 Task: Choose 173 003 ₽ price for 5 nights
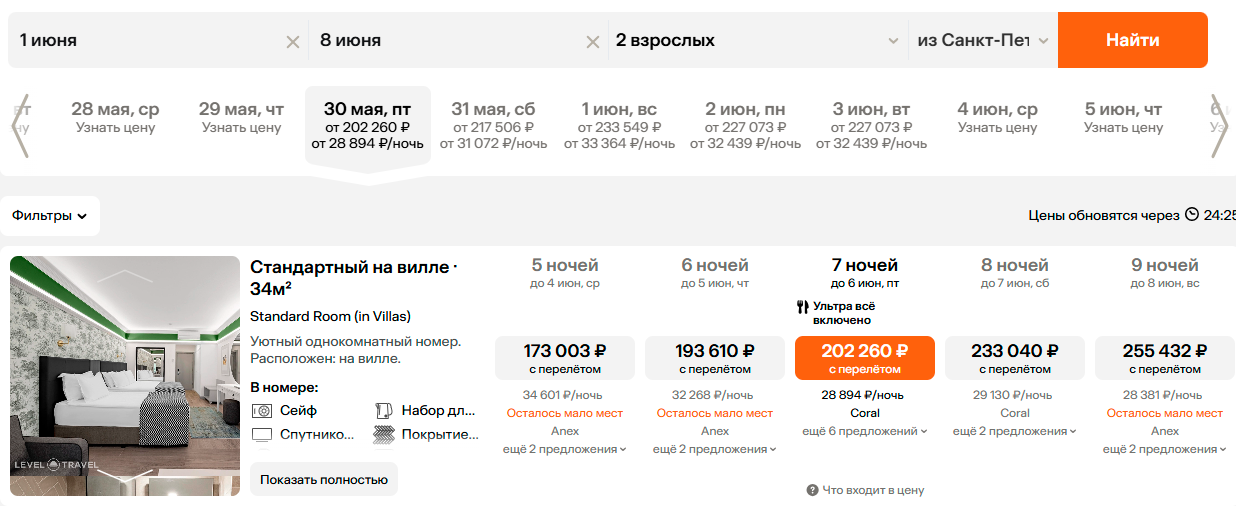point(565,358)
